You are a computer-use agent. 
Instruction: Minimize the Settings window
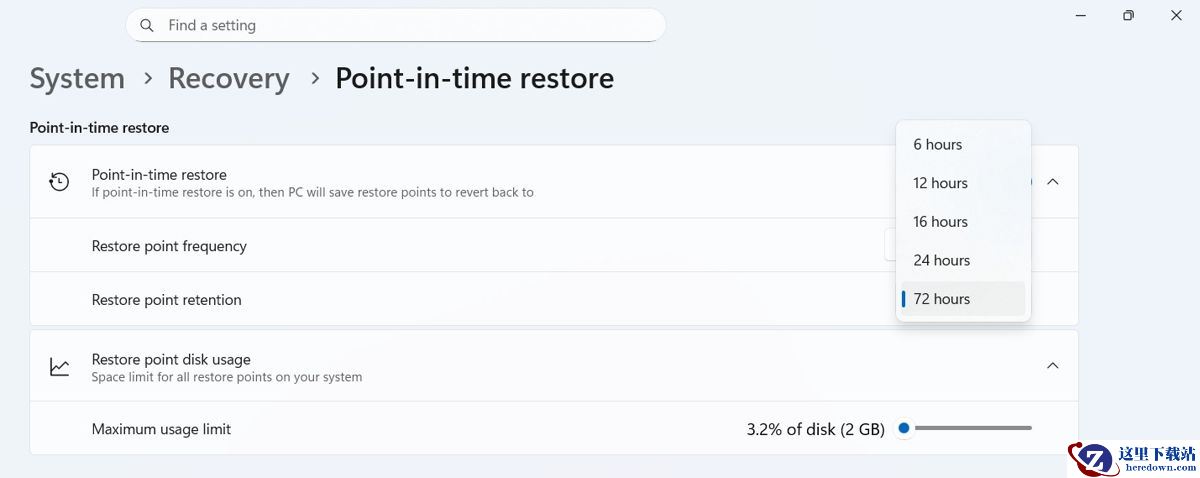[1081, 16]
